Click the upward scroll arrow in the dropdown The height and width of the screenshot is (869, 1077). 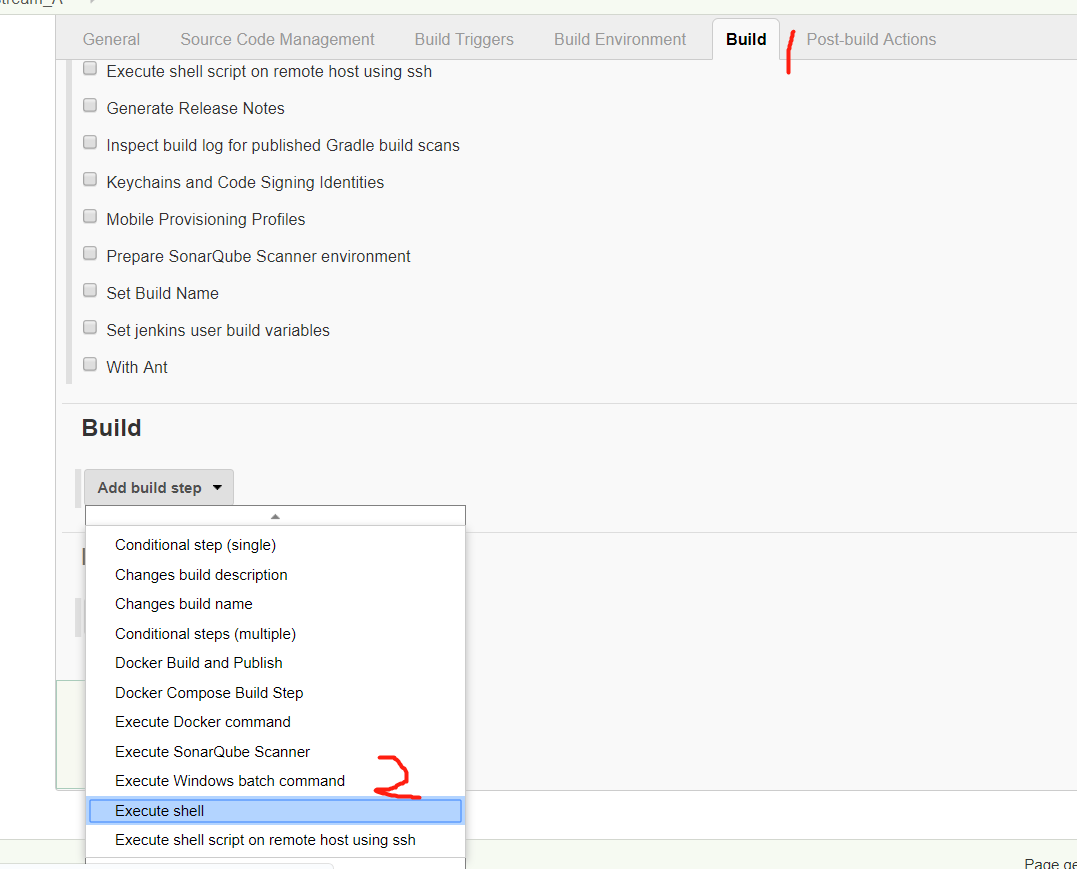(274, 514)
